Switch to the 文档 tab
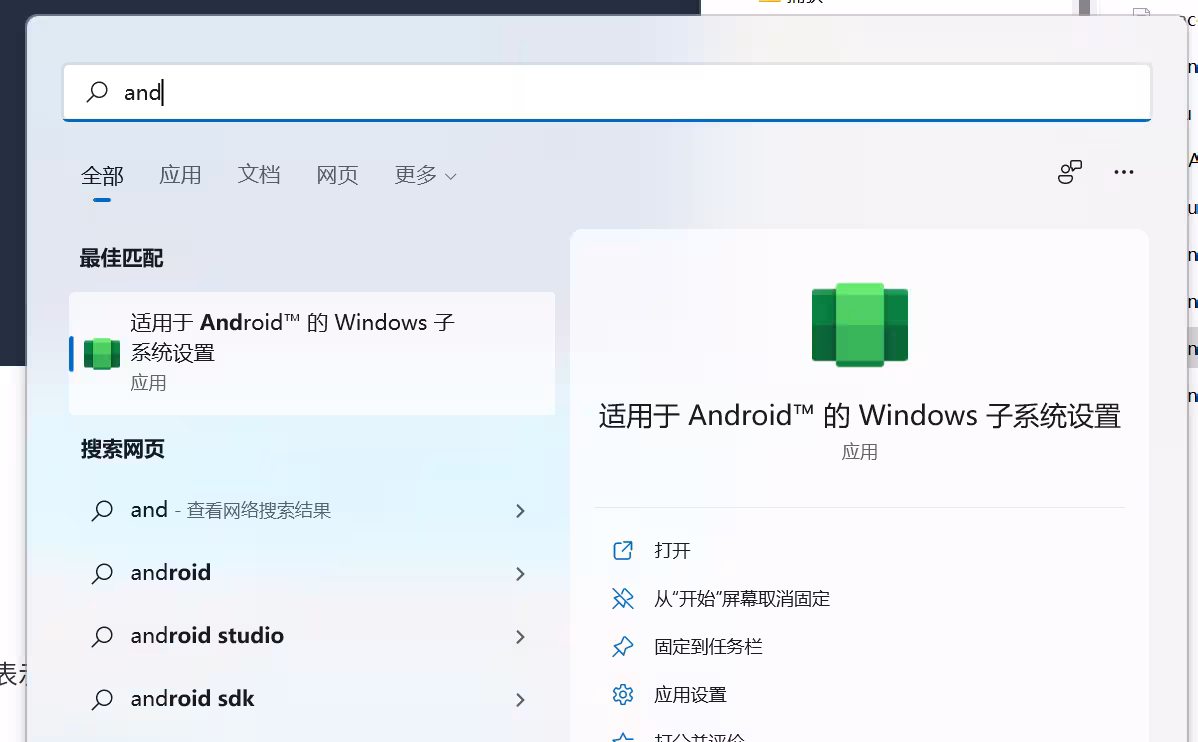Screen dimensions: 1198x742 (259, 175)
